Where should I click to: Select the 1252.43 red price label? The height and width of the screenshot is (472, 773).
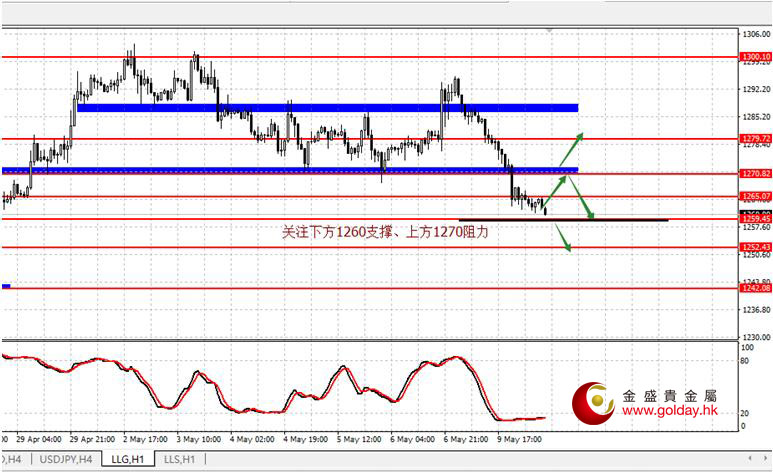[x=755, y=247]
